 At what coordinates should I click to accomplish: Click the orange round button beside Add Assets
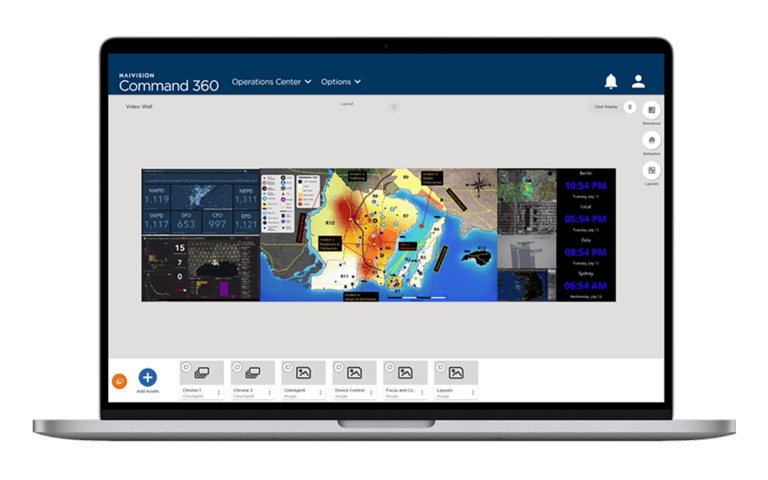click(x=119, y=380)
